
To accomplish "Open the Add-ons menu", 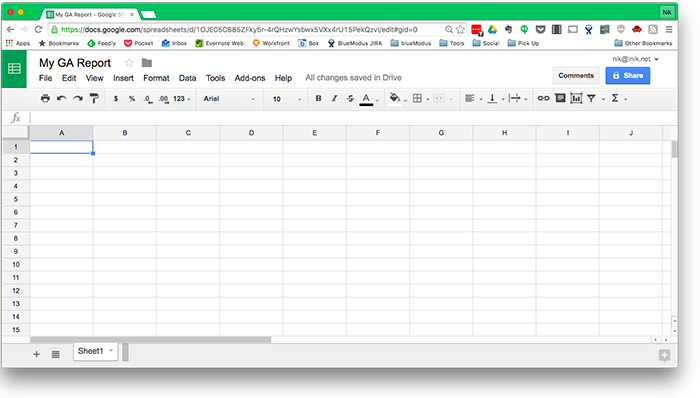I will point(250,78).
